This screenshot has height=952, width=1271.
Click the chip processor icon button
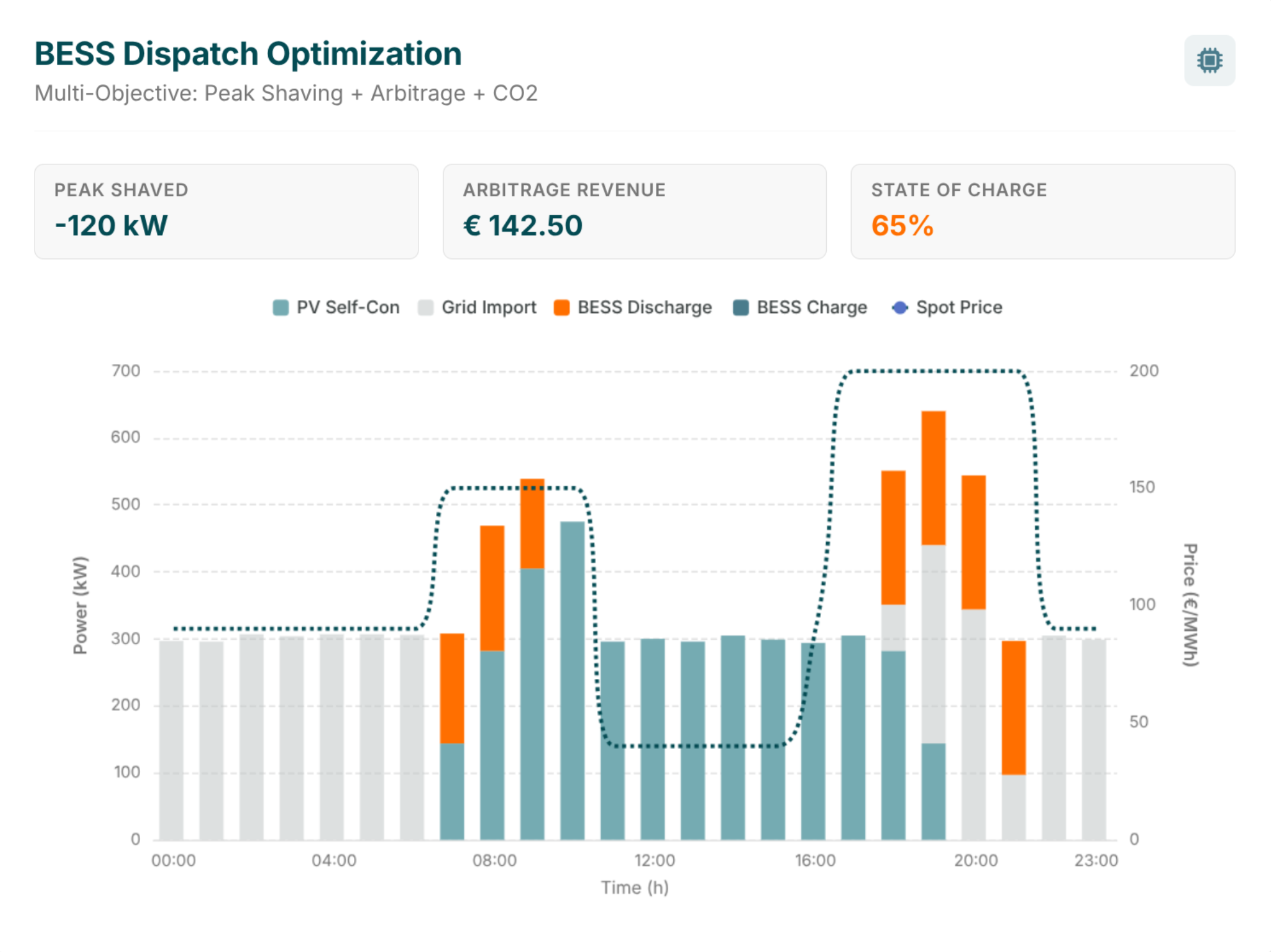point(1208,61)
